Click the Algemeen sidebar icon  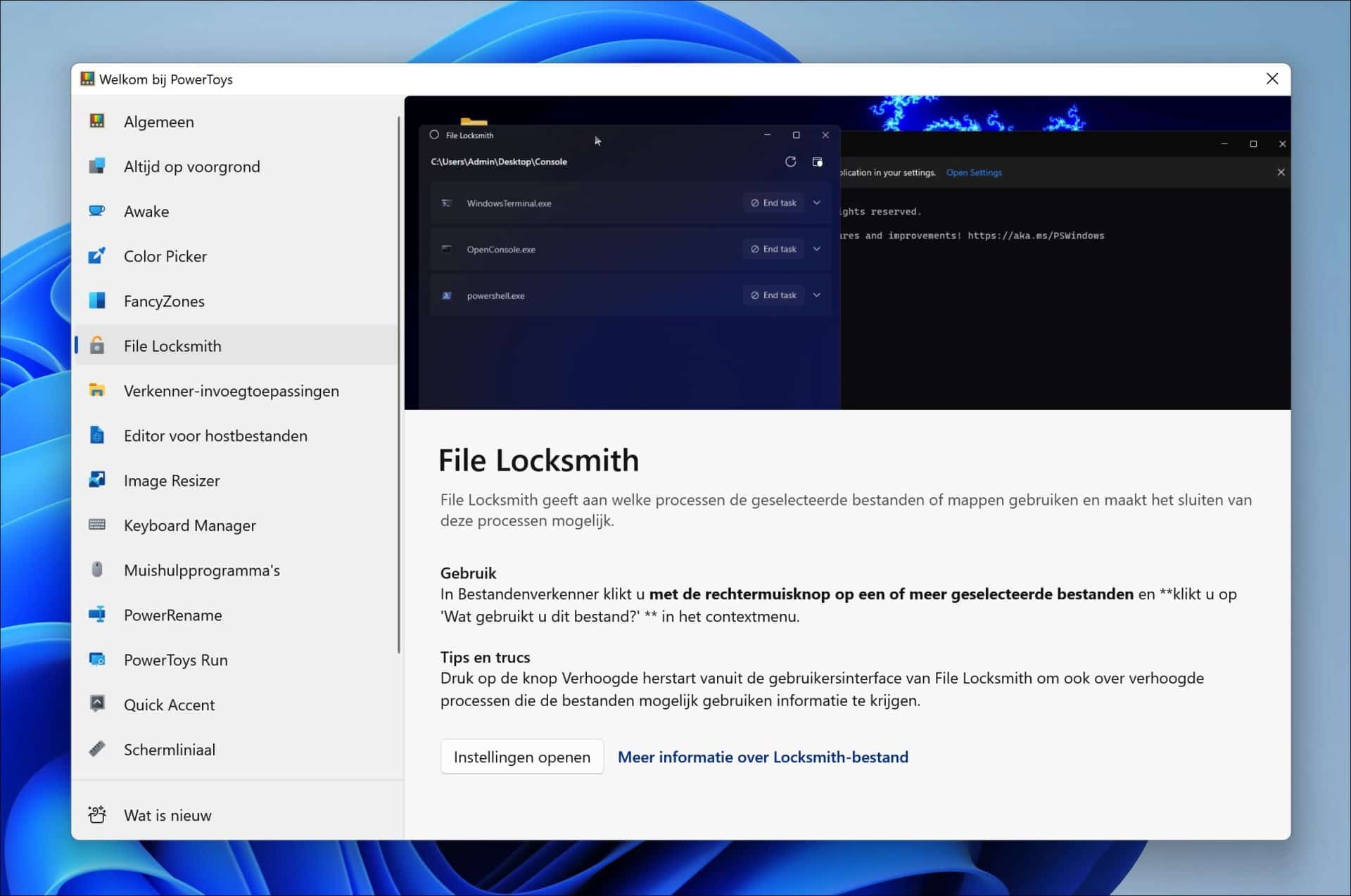97,121
